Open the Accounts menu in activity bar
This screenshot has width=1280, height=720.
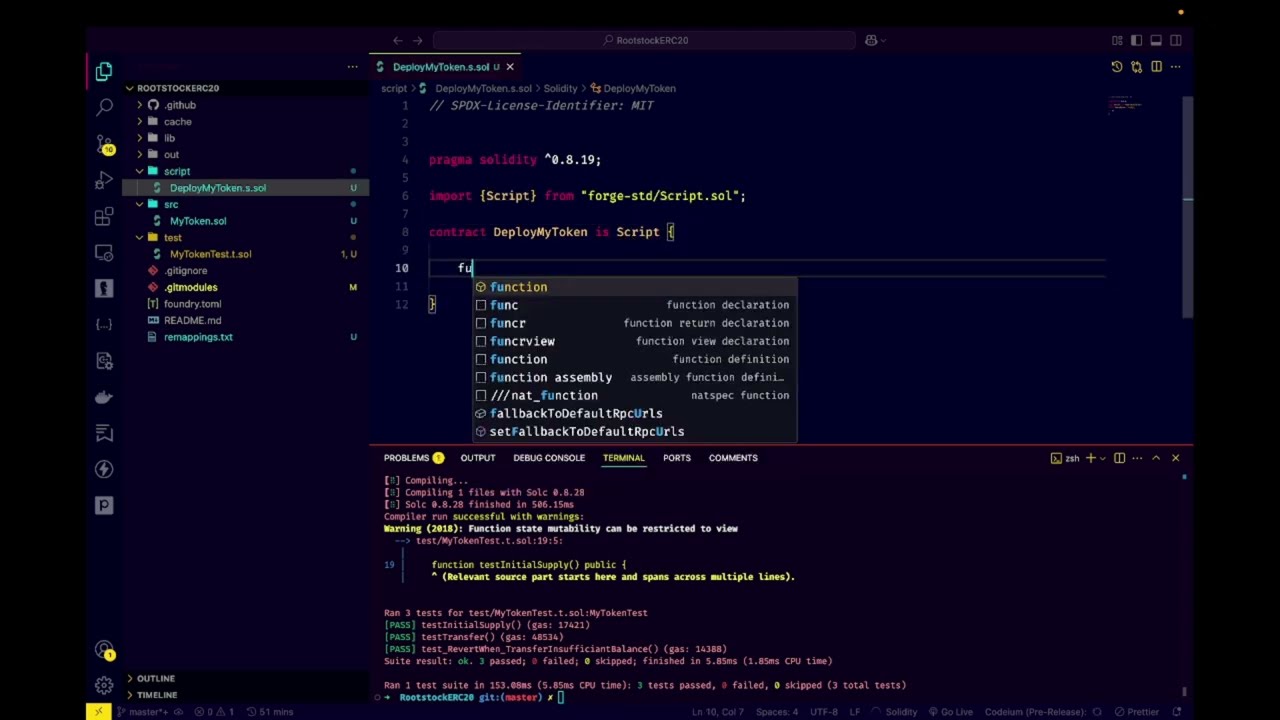tap(104, 650)
